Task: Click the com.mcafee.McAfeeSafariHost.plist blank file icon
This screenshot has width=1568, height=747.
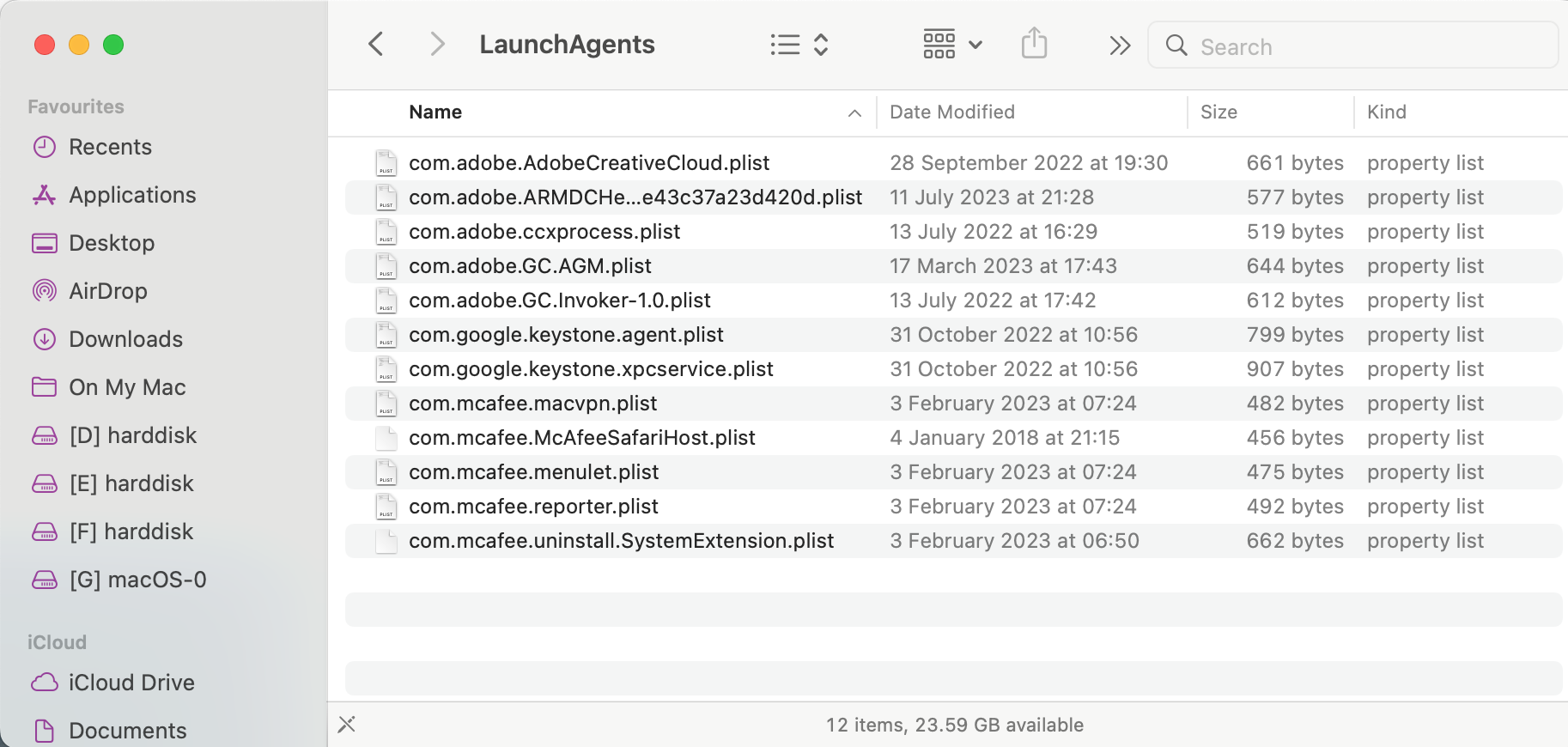Action: (386, 438)
